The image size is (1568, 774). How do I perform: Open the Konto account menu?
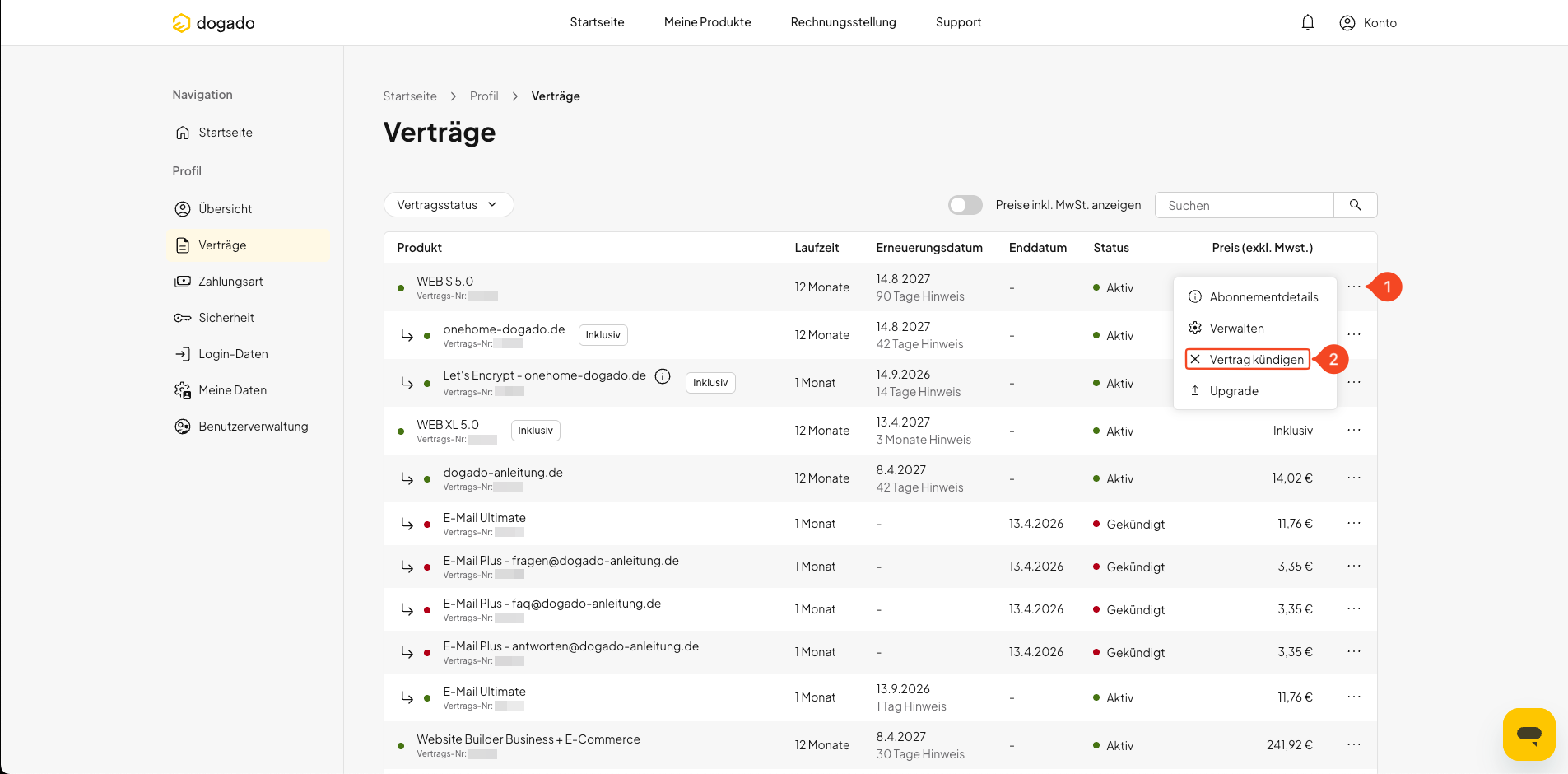[1368, 23]
